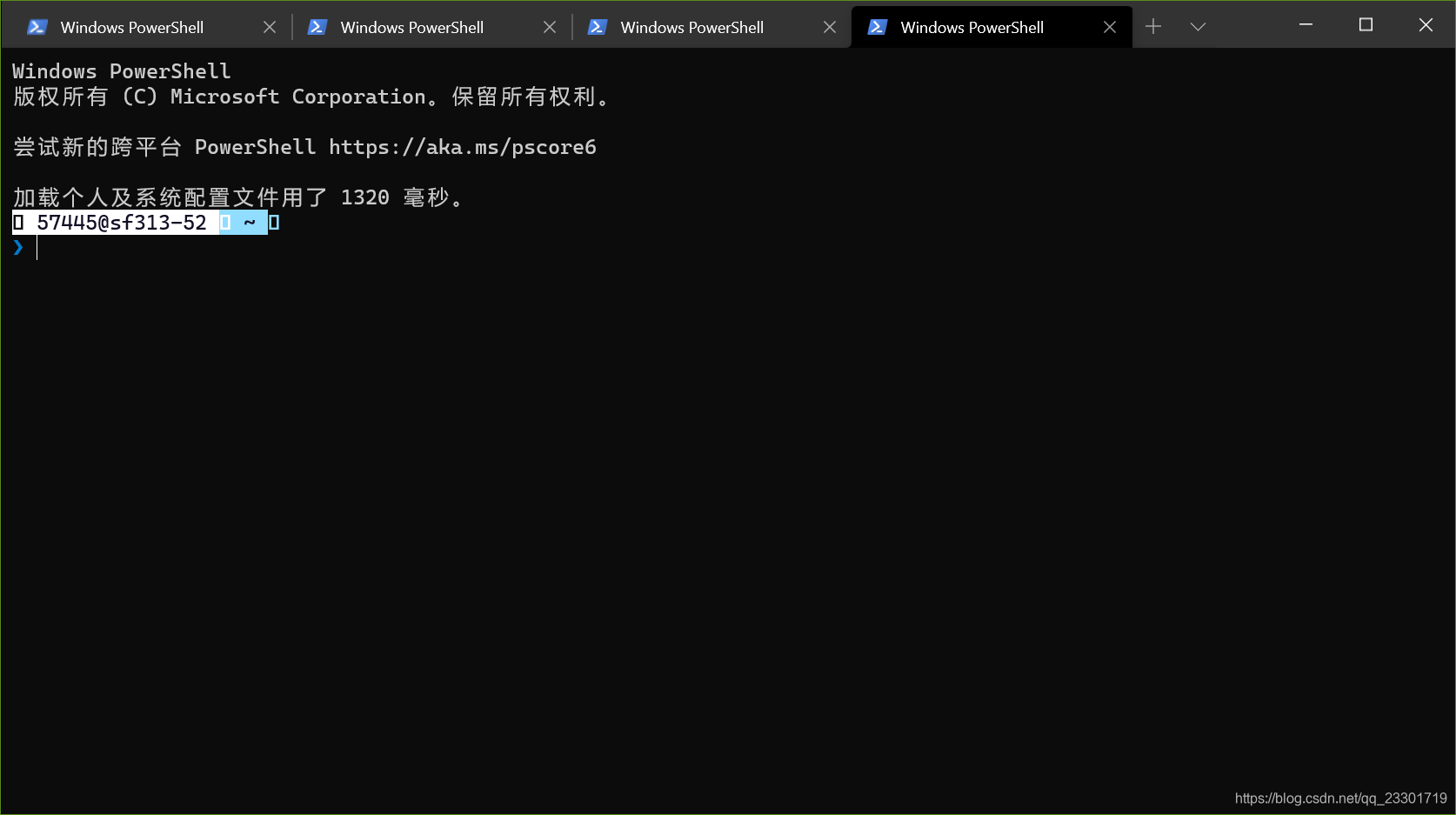Click PowerShell icon on second tab
The height and width of the screenshot is (815, 1456).
coord(317,27)
